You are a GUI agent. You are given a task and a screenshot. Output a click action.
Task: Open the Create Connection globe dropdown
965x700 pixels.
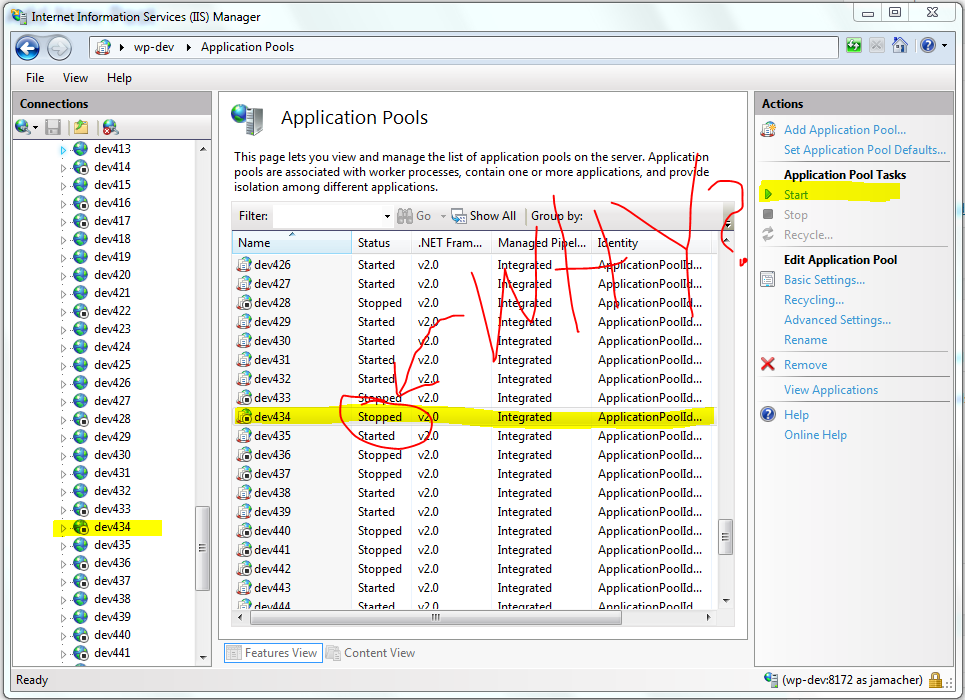point(26,127)
